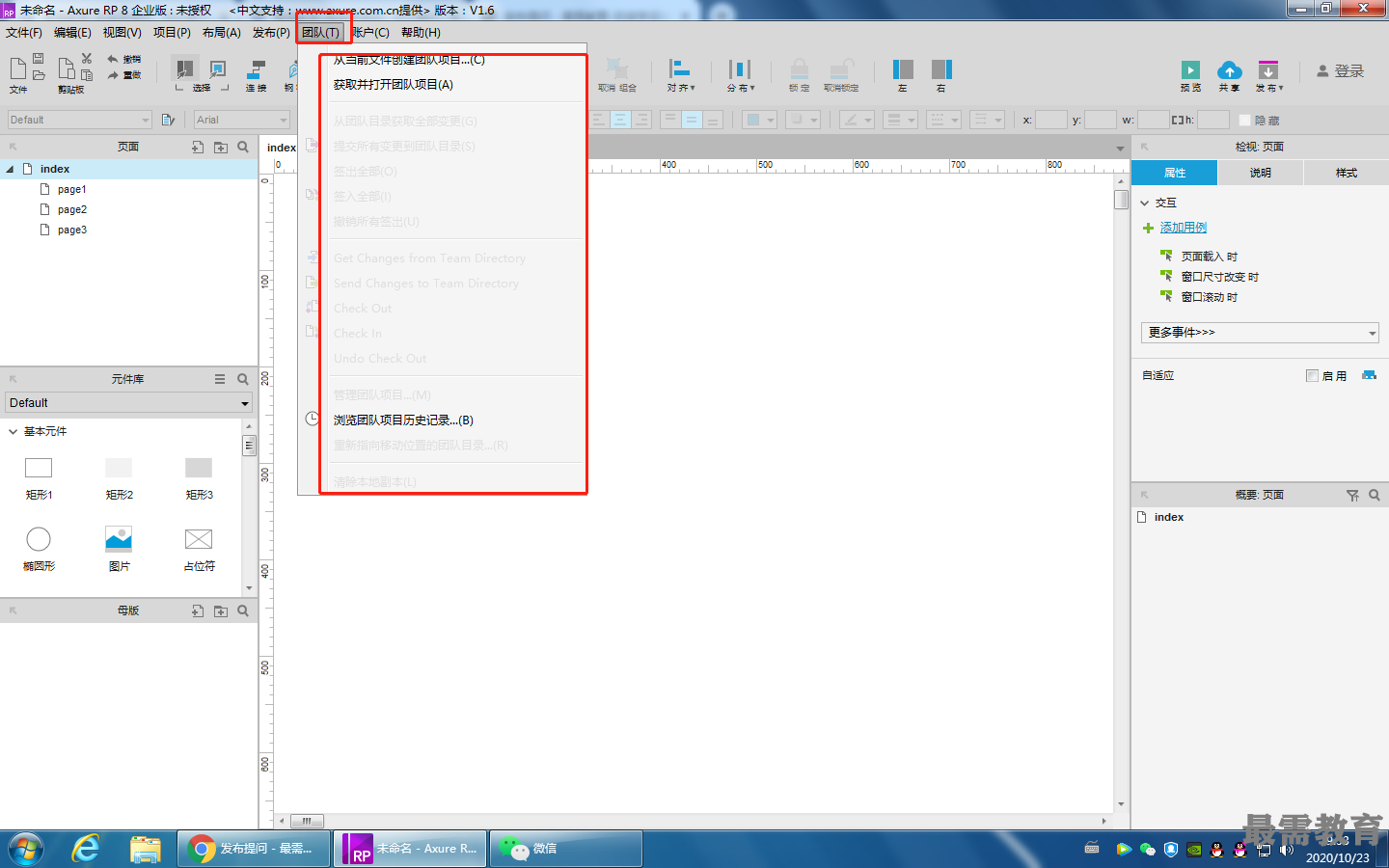Select page2 in the pages tree
1389x868 pixels.
point(72,209)
